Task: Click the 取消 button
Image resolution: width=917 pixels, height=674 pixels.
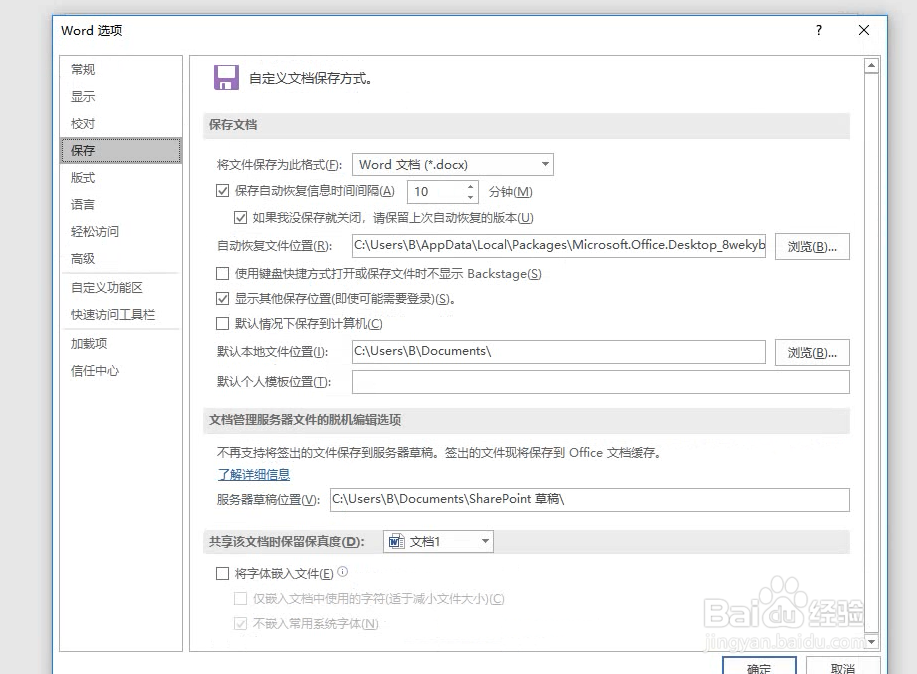Action: tap(843, 667)
